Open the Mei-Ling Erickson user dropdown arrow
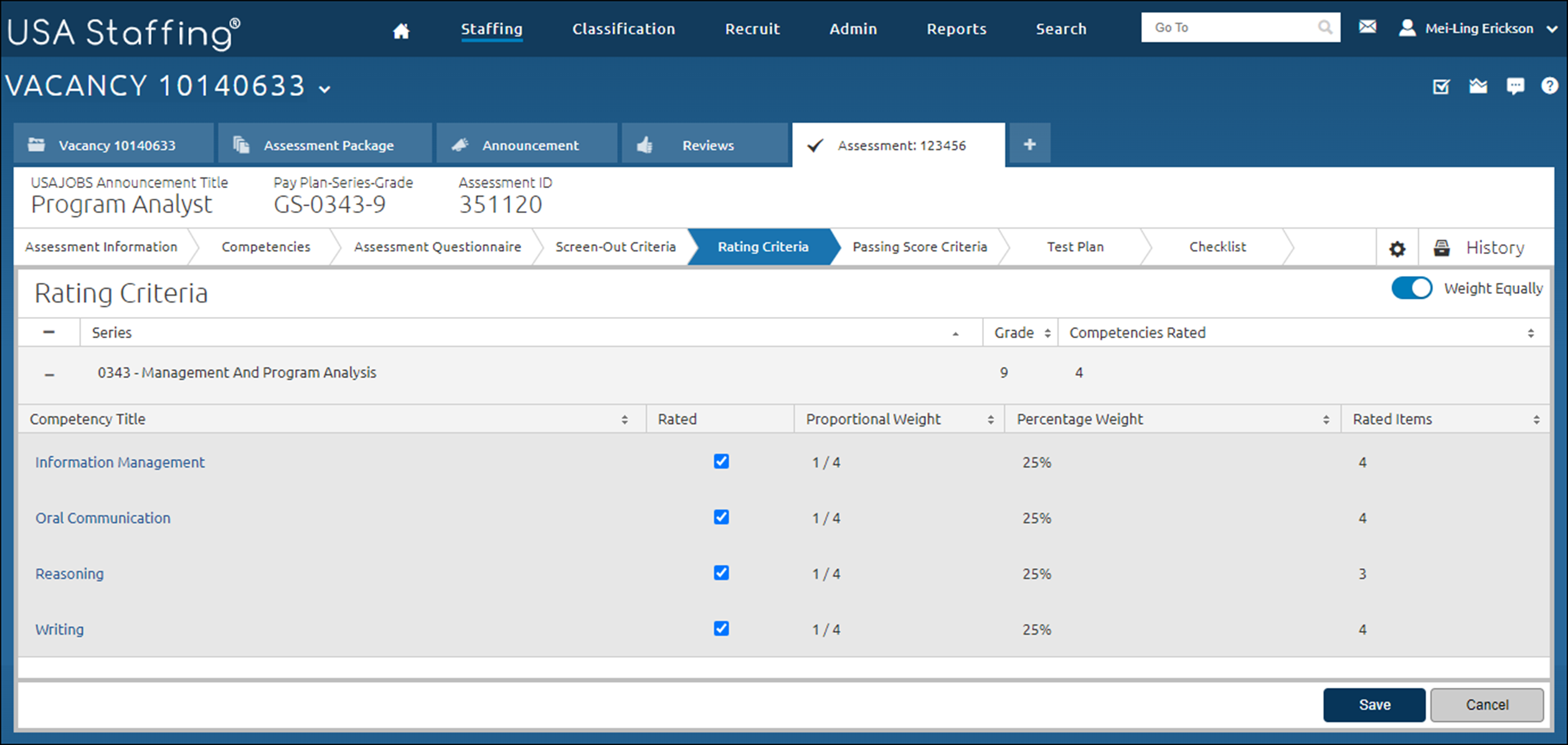The width and height of the screenshot is (1568, 745). coord(1552,29)
